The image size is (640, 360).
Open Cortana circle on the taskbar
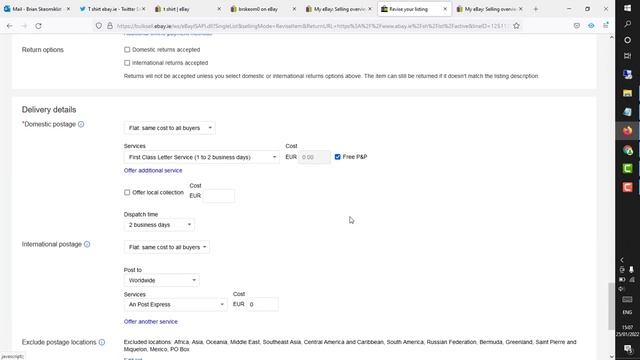tap(627, 40)
